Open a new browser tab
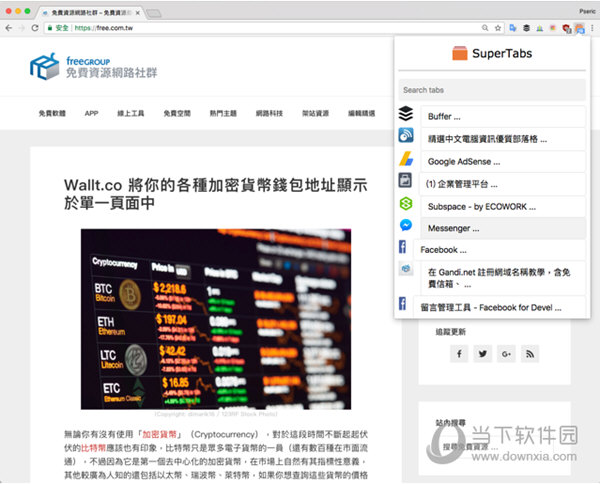This screenshot has width=600, height=484. click(x=154, y=13)
